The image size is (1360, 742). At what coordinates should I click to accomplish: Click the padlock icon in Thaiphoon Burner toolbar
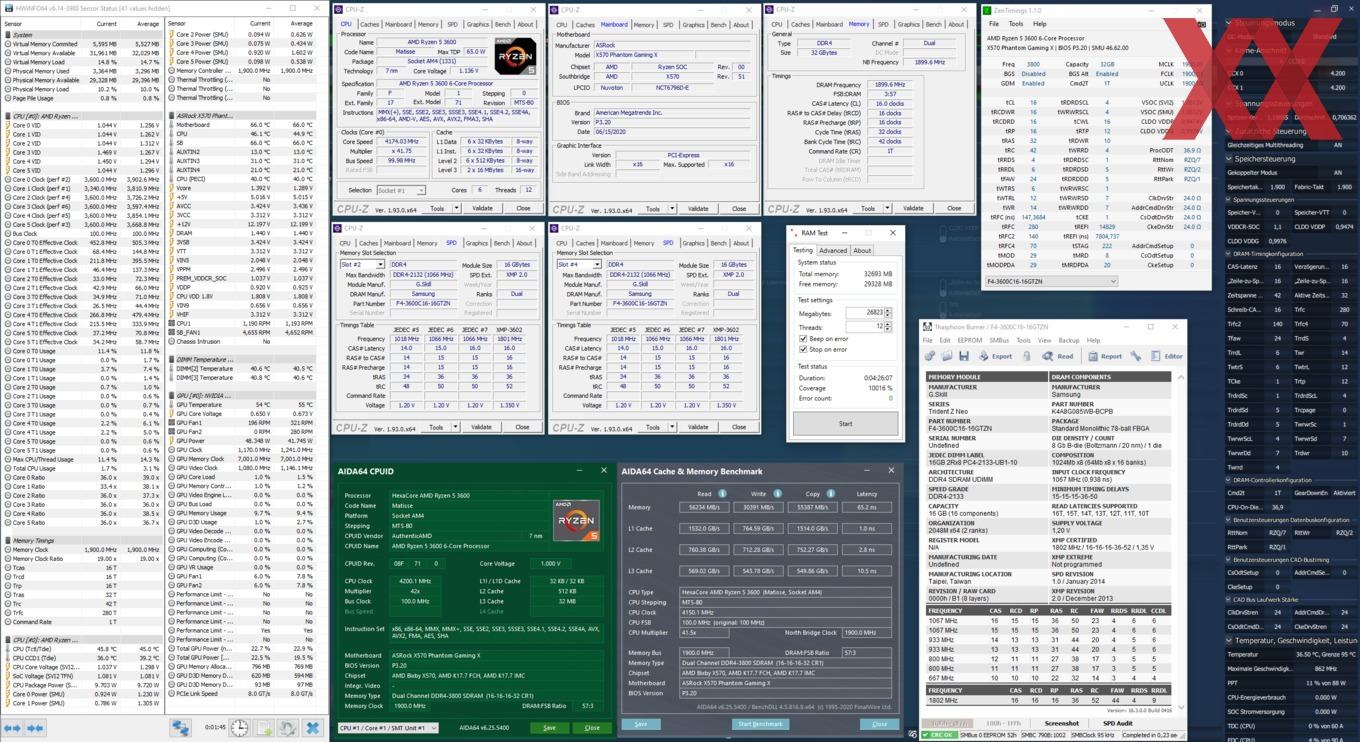click(x=1028, y=356)
